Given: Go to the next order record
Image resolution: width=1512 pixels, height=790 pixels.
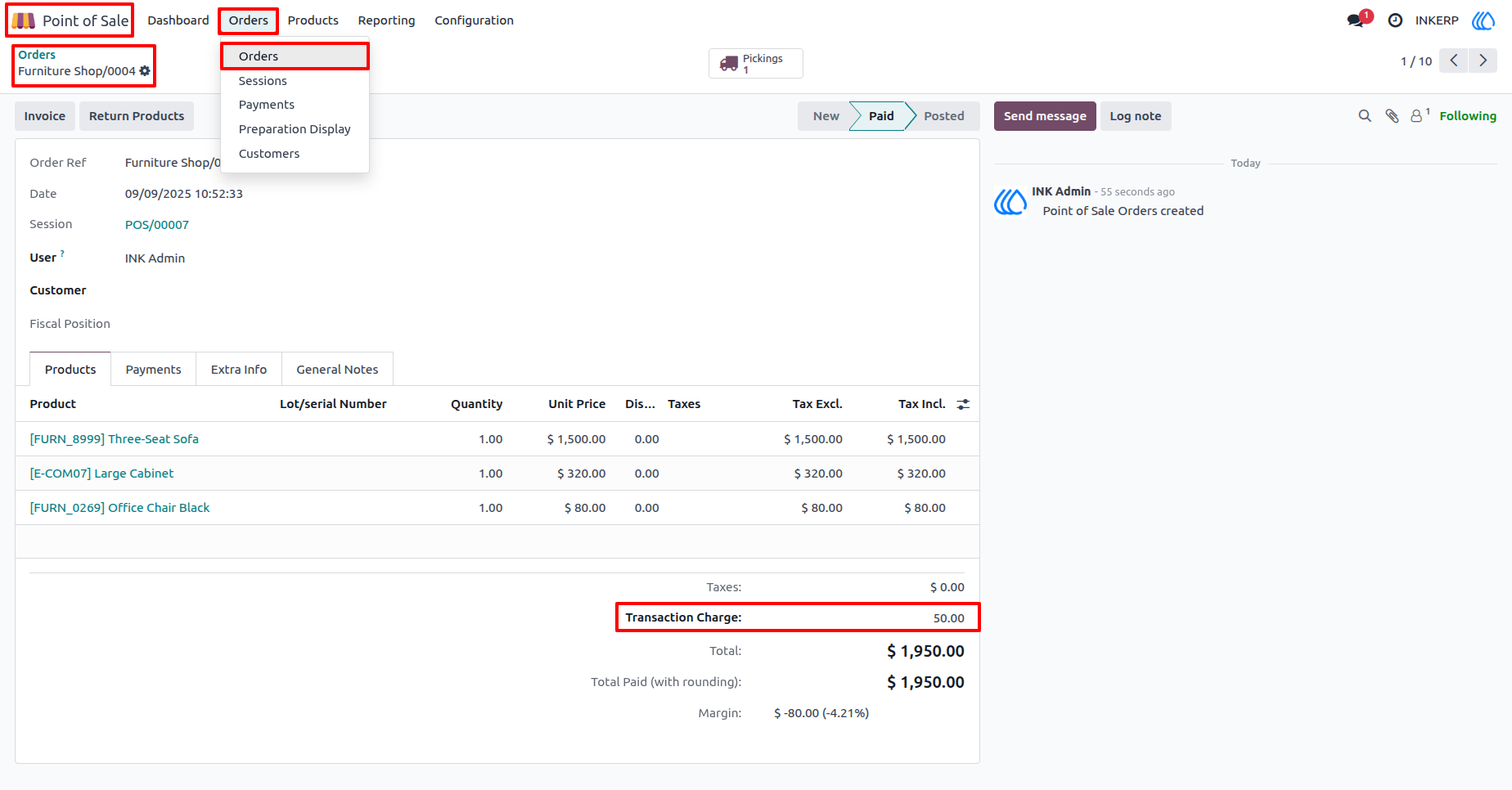Looking at the screenshot, I should click(1483, 61).
